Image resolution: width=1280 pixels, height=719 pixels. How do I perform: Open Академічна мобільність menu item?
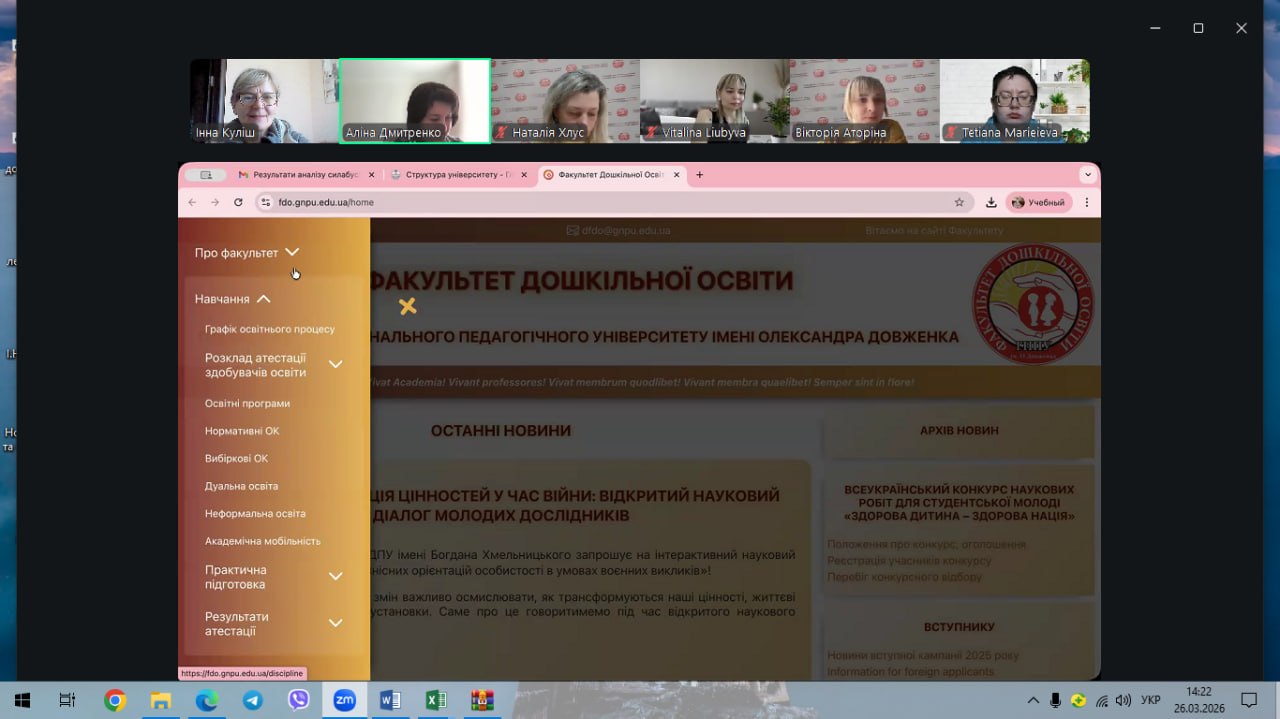[x=262, y=541]
